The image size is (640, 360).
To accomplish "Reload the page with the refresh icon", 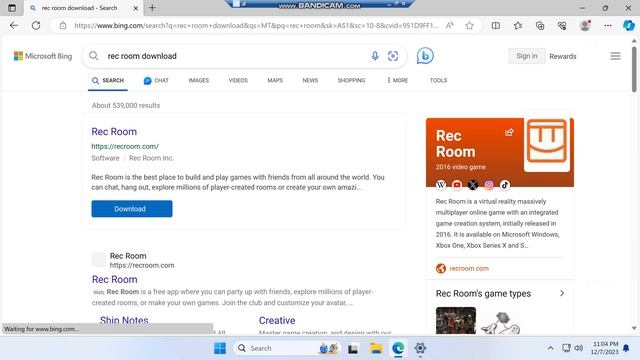I will (x=36, y=25).
